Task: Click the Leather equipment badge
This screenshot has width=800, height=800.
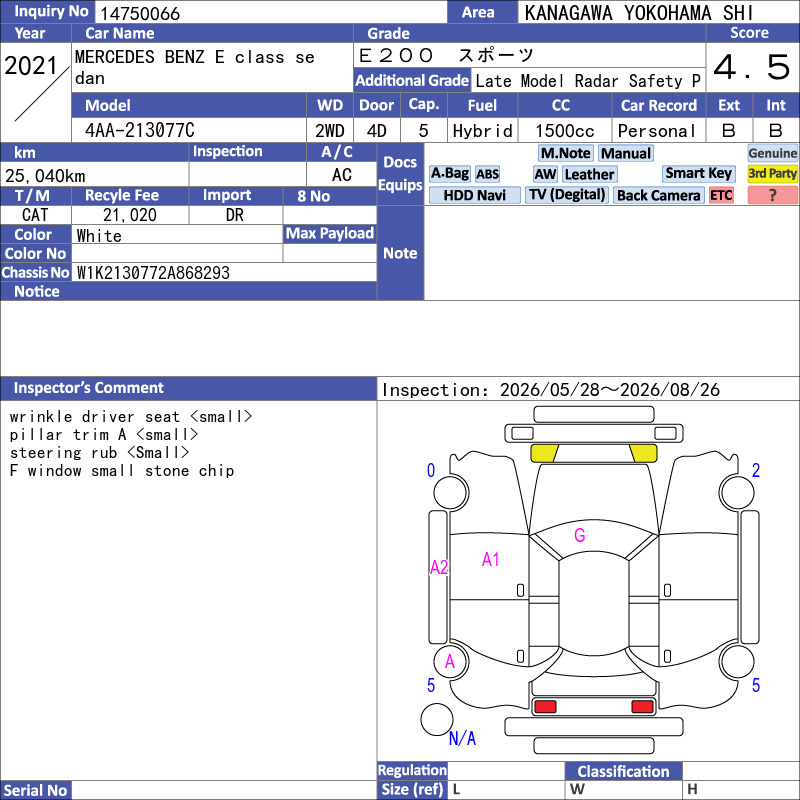Action: (x=589, y=174)
